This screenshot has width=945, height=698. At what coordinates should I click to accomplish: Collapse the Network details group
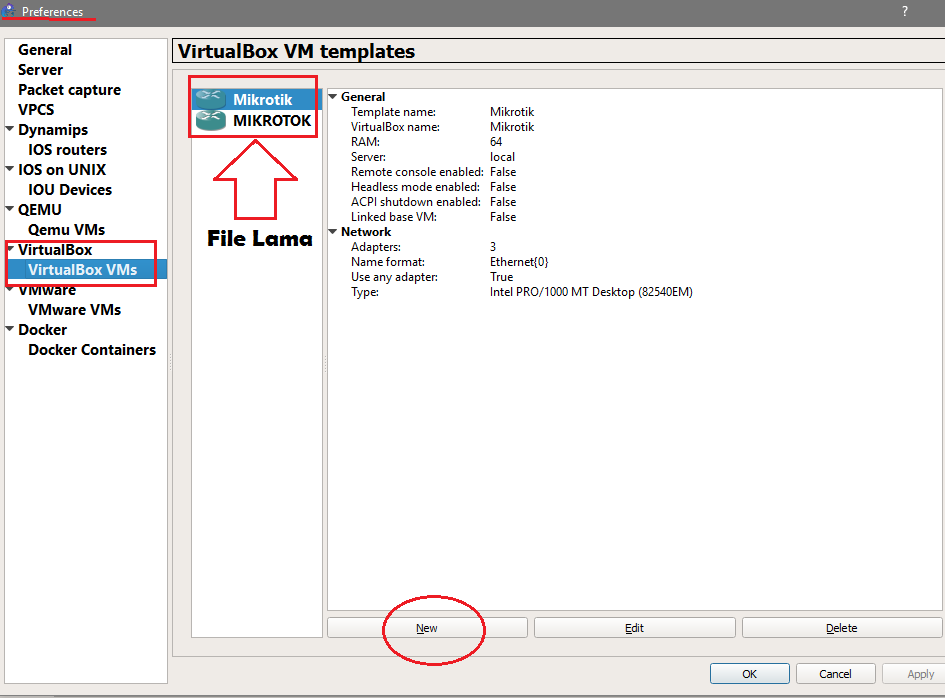point(332,231)
